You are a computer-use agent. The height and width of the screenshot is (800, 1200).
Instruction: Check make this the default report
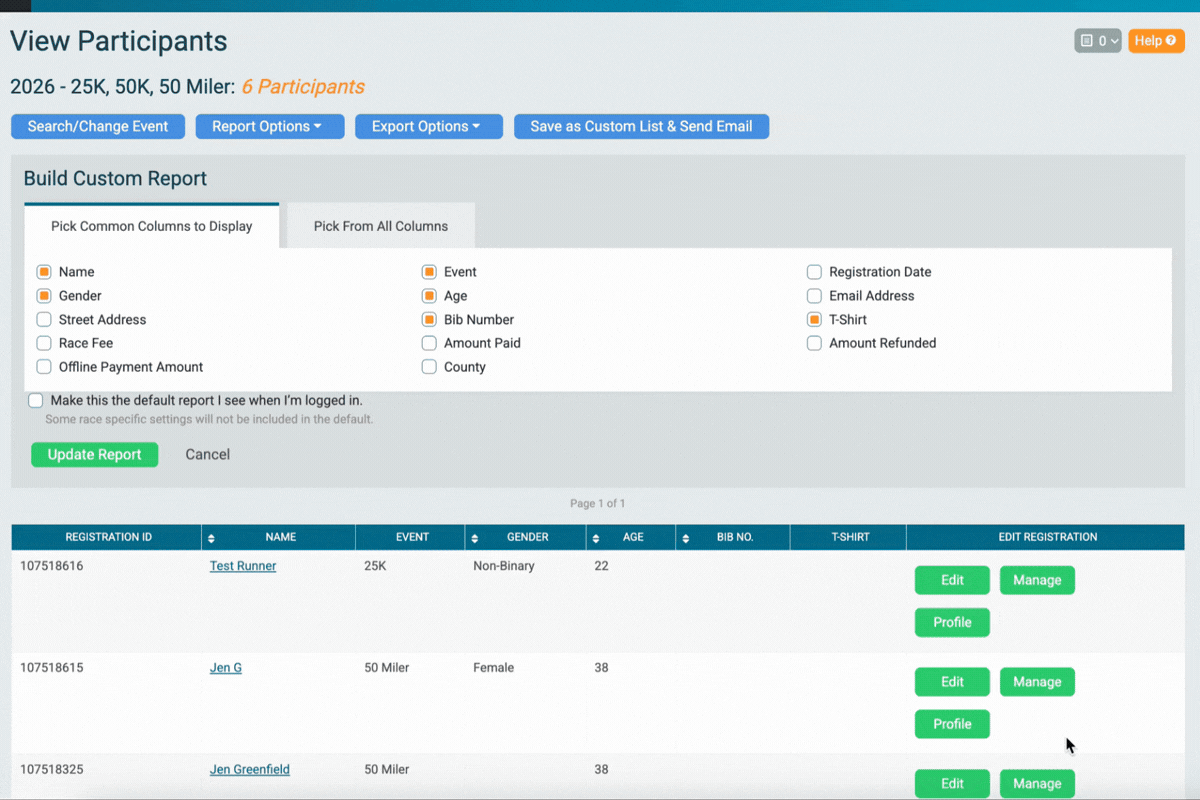35,400
